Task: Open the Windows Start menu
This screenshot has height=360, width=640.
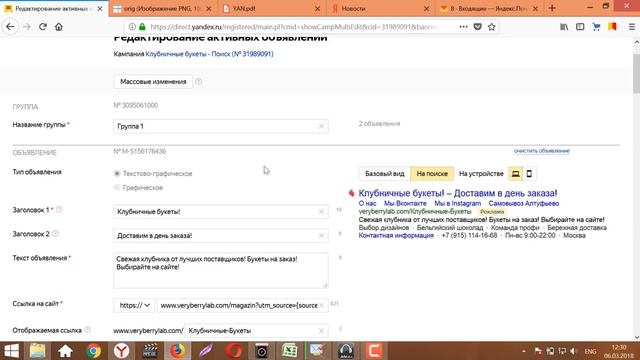Action: (11, 351)
